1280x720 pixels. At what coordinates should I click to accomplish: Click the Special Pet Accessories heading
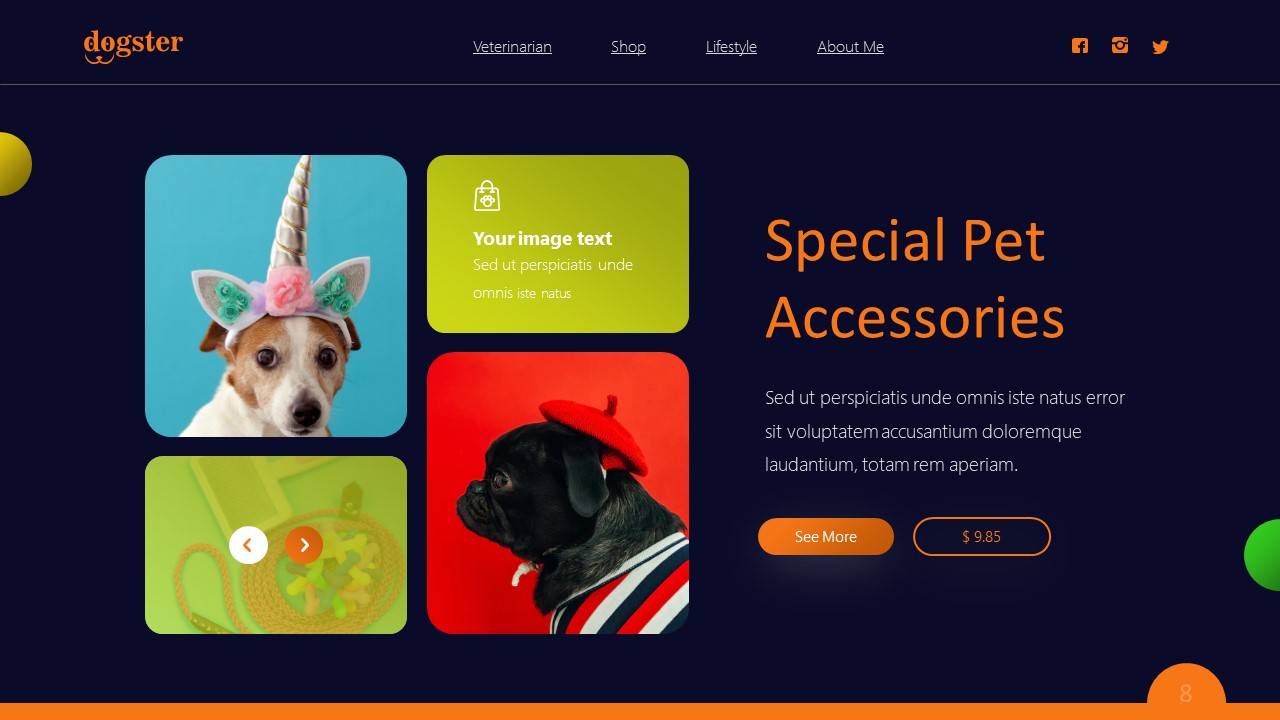tap(914, 279)
